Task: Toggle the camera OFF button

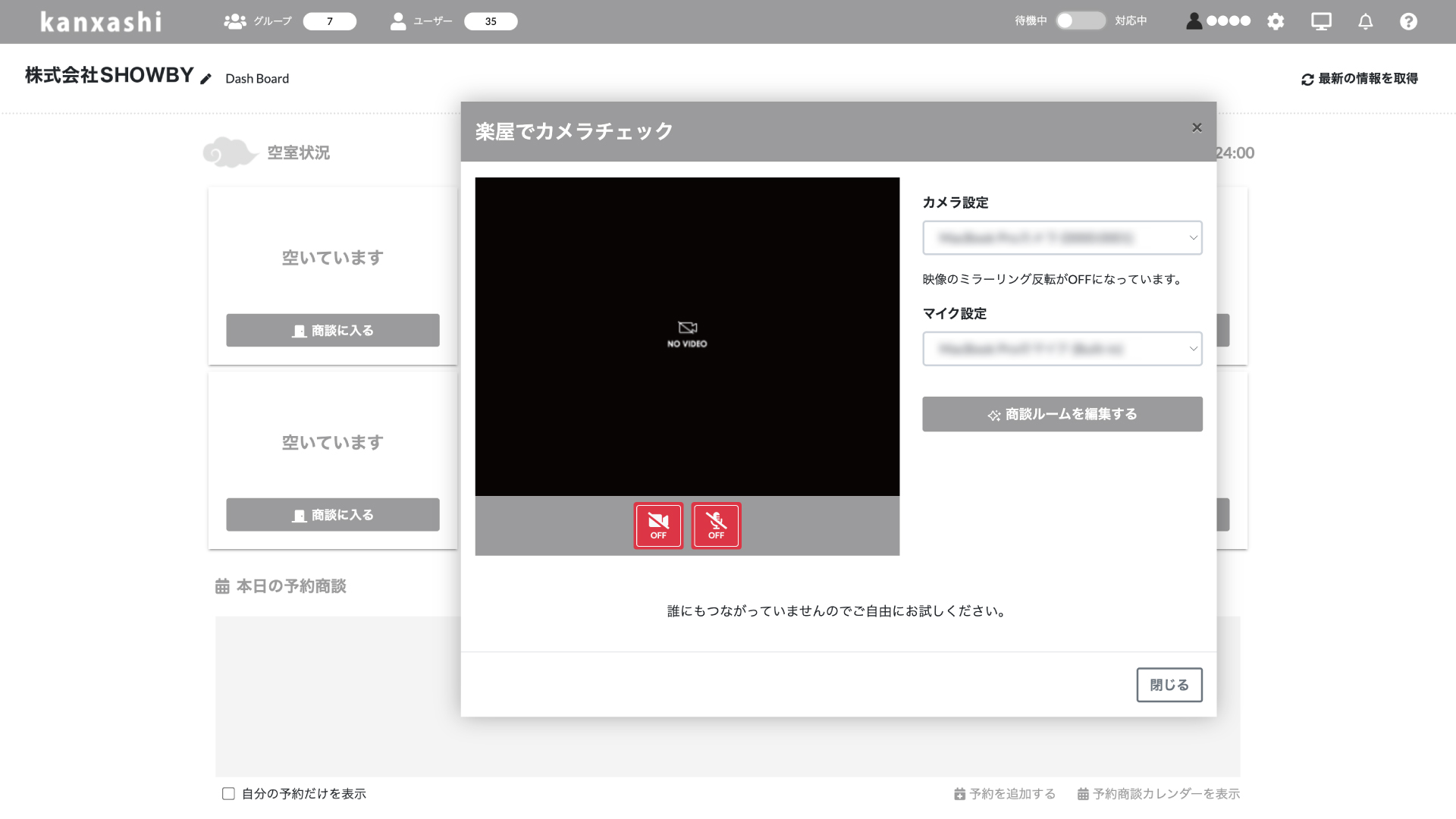Action: pyautogui.click(x=658, y=526)
